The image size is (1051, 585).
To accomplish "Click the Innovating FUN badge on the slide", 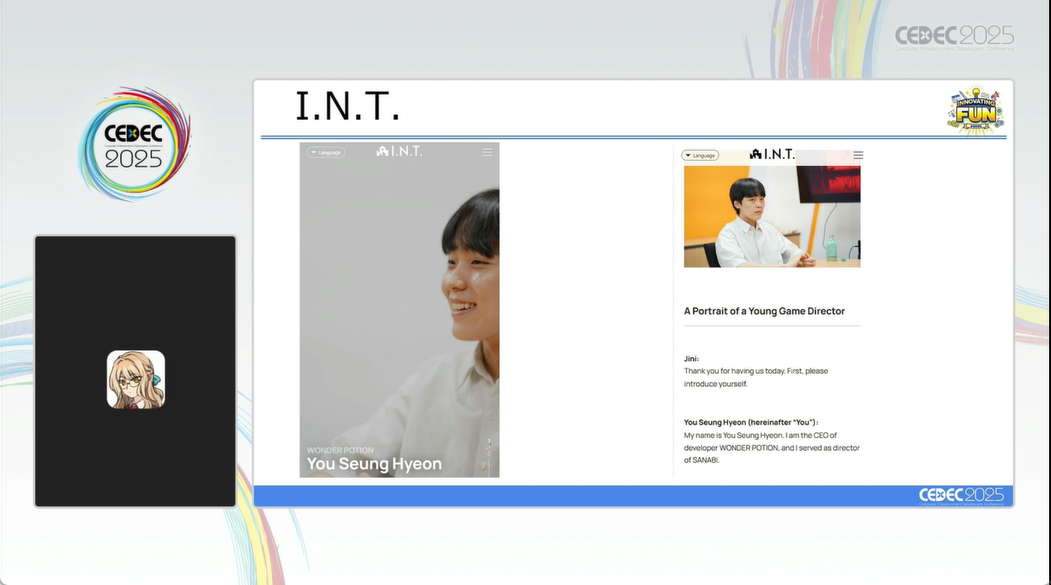I will pos(975,110).
